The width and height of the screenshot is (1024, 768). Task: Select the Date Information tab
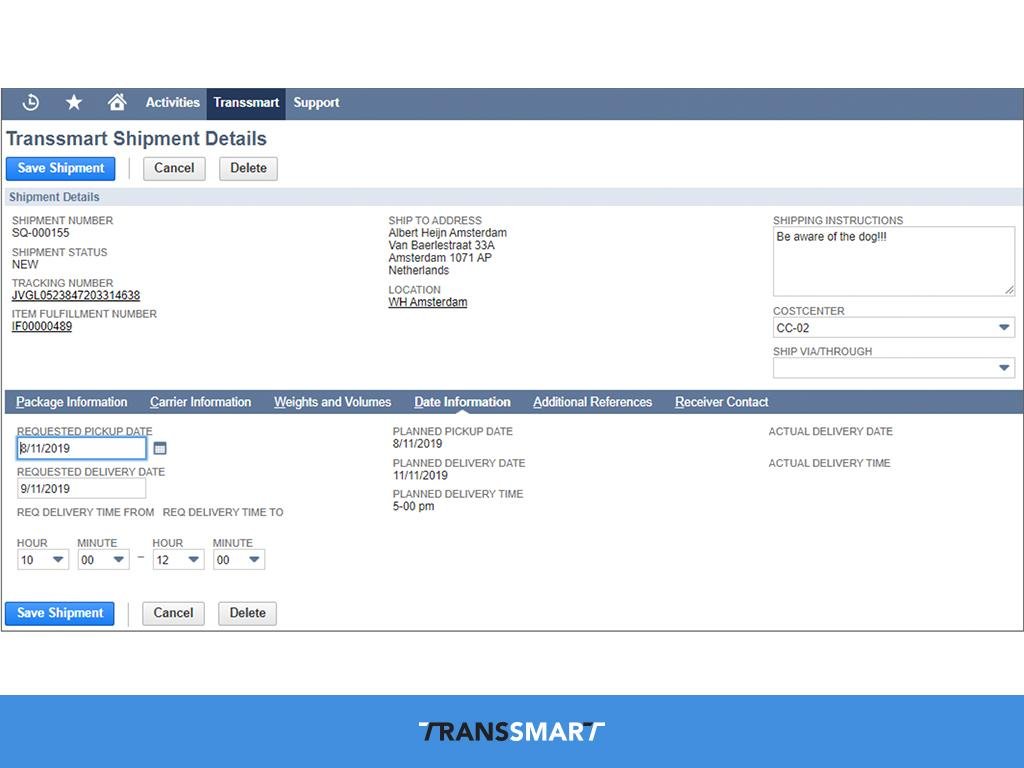coord(462,402)
